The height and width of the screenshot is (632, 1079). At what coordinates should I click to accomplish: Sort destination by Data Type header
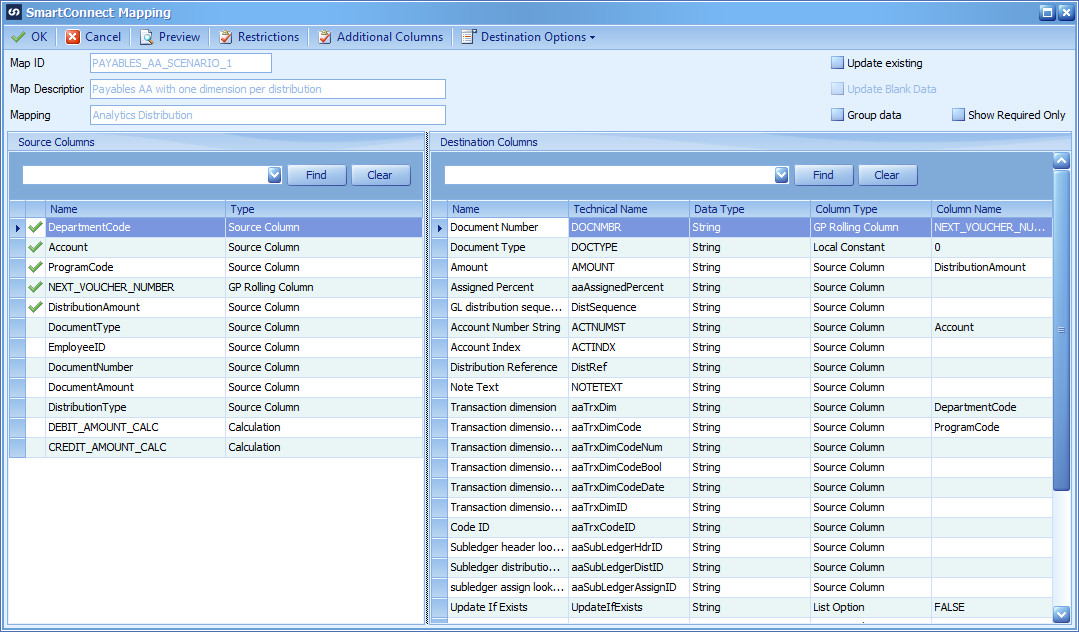(750, 209)
